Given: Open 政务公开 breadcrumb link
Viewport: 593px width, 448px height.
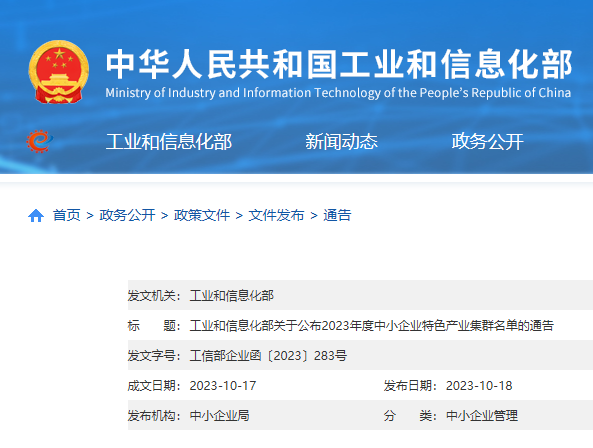Looking at the screenshot, I should pyautogui.click(x=127, y=215).
